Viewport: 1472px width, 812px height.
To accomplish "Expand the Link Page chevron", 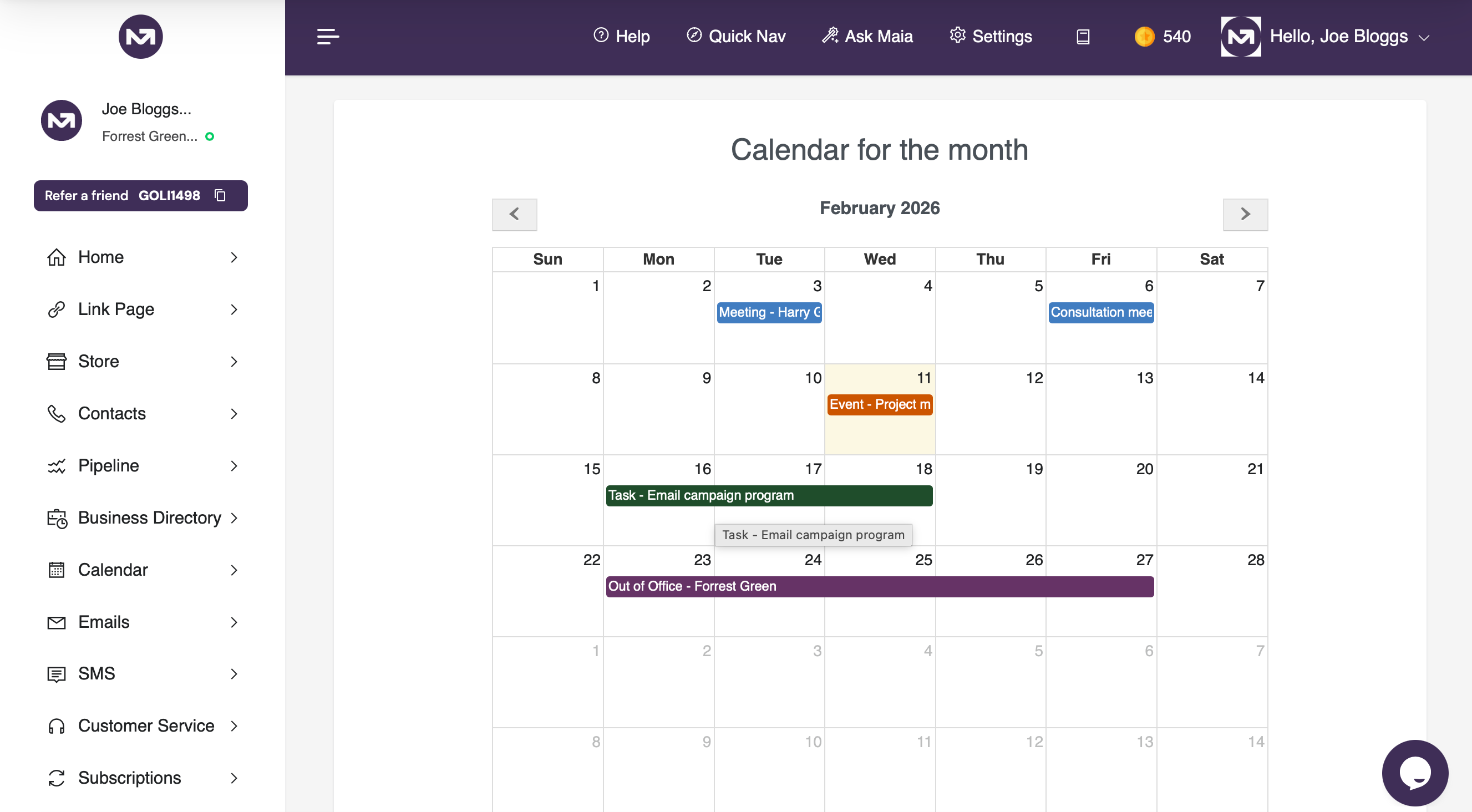I will point(234,309).
